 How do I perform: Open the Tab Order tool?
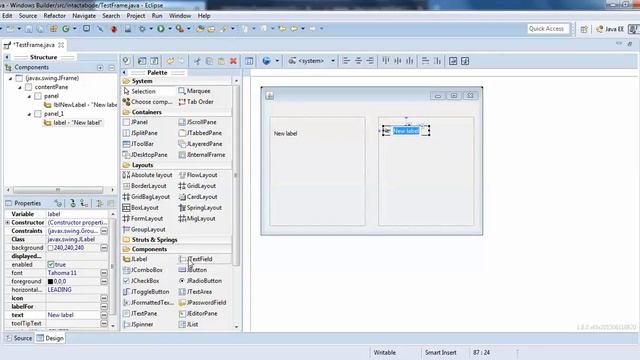pos(196,102)
